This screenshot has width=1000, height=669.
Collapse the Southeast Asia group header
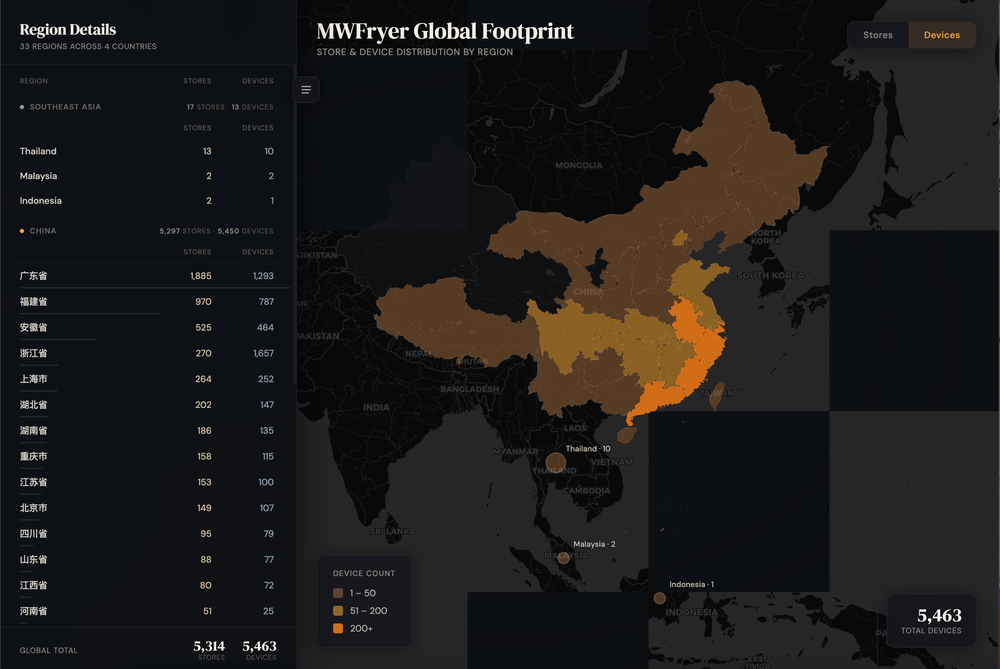click(x=147, y=107)
